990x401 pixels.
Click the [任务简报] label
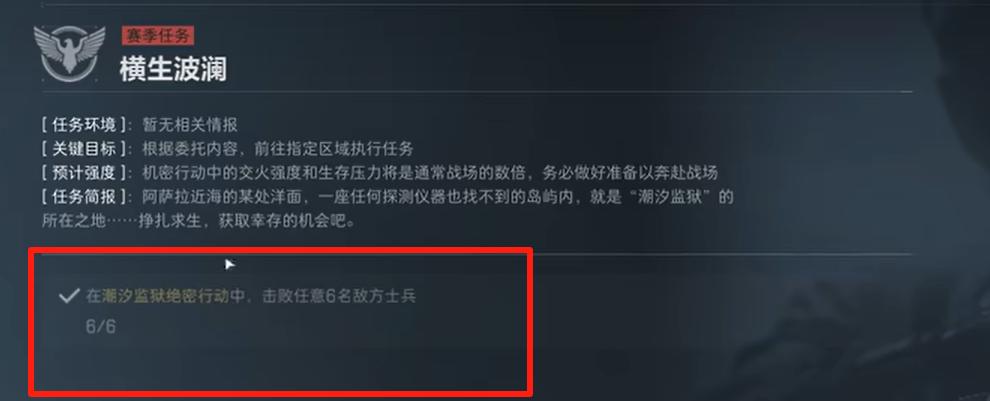[84, 197]
